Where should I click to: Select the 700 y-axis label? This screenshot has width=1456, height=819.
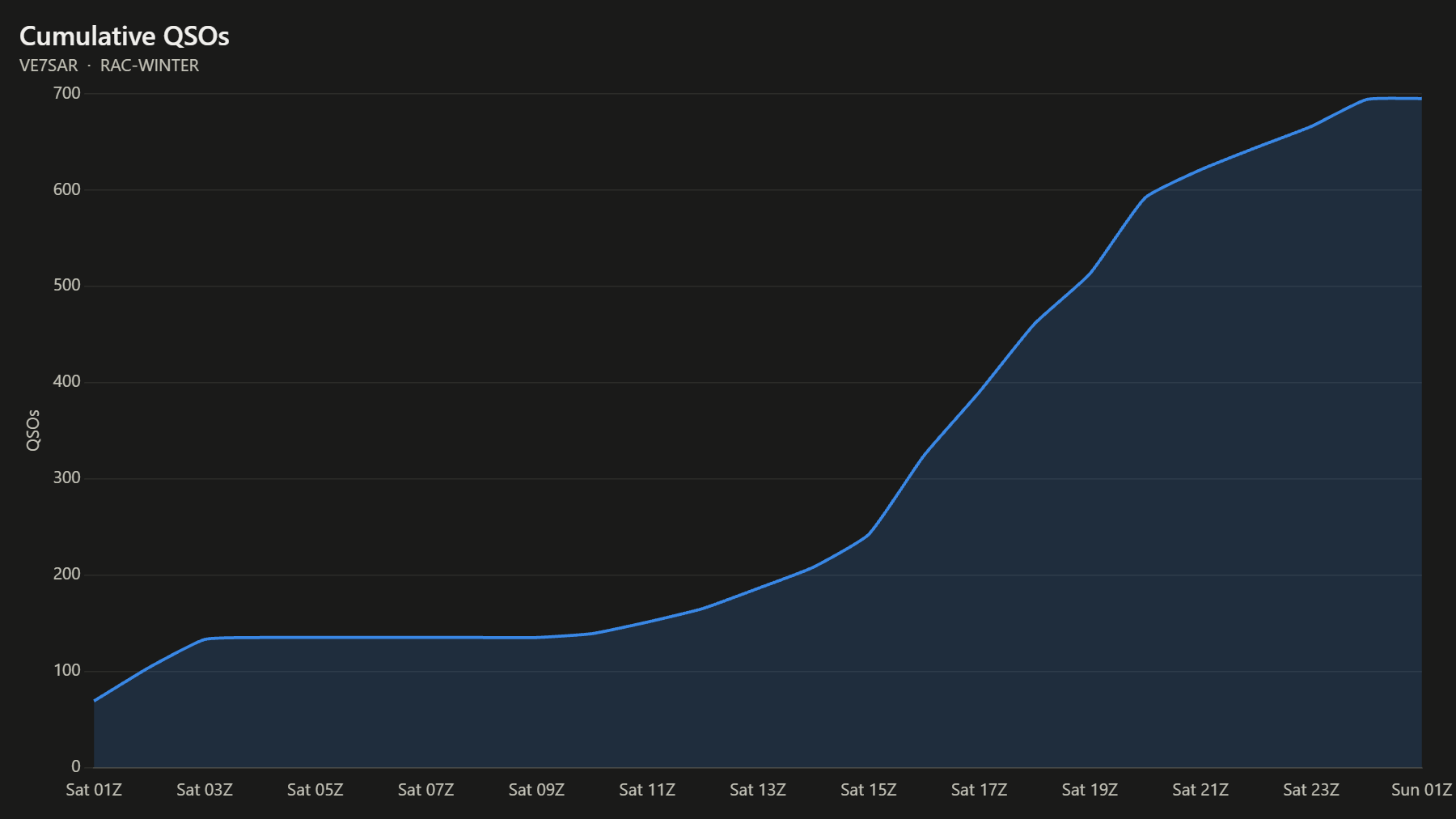(67, 93)
